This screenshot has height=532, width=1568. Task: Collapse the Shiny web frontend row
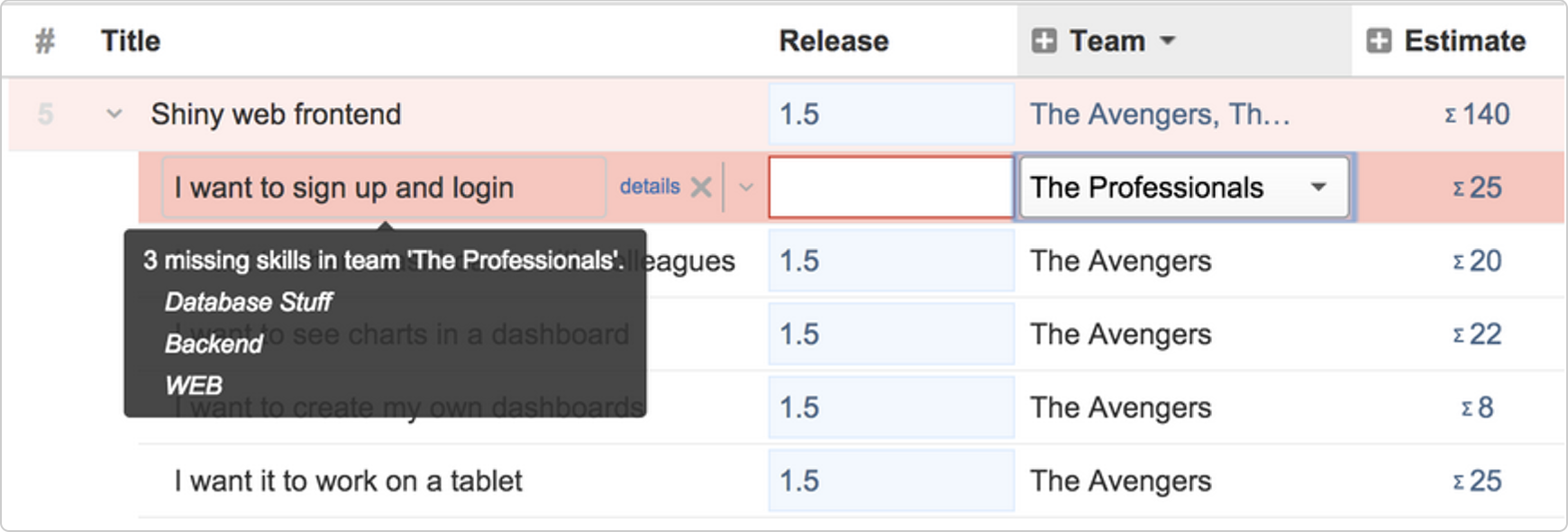114,115
